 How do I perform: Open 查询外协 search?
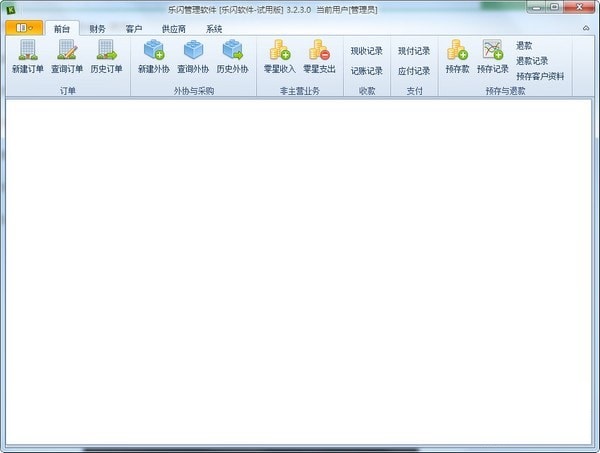tap(193, 51)
